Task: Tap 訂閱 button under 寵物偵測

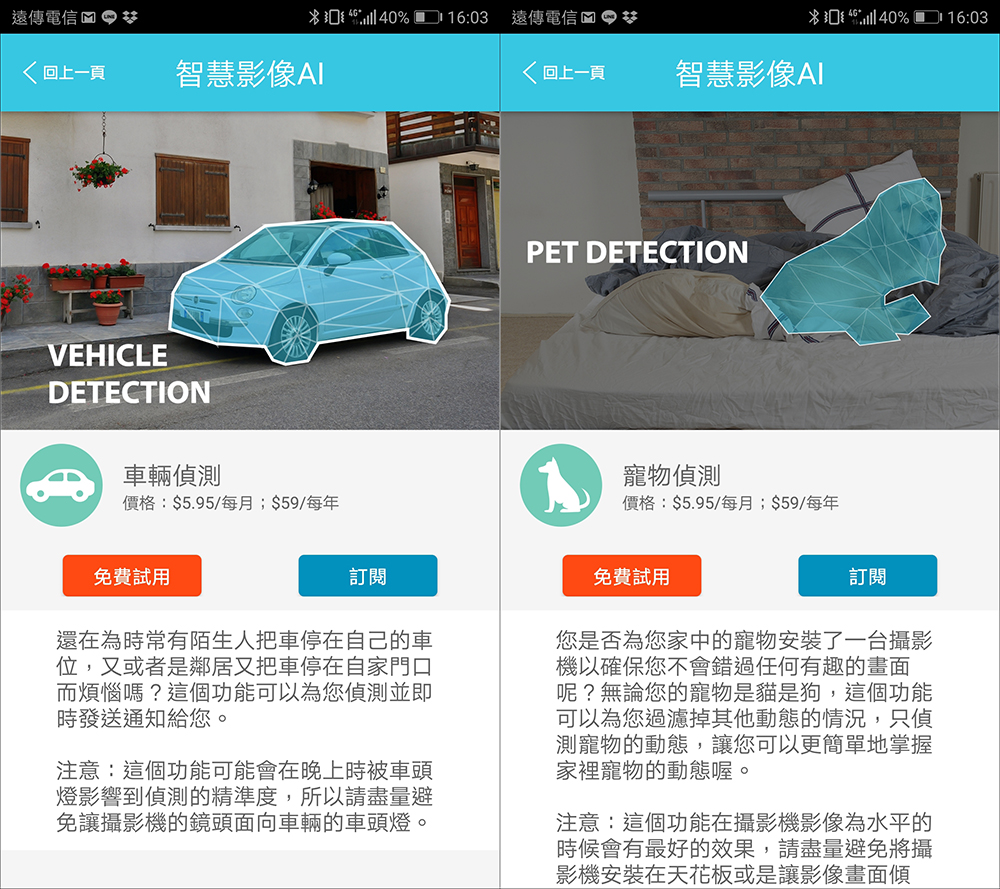Action: point(868,576)
